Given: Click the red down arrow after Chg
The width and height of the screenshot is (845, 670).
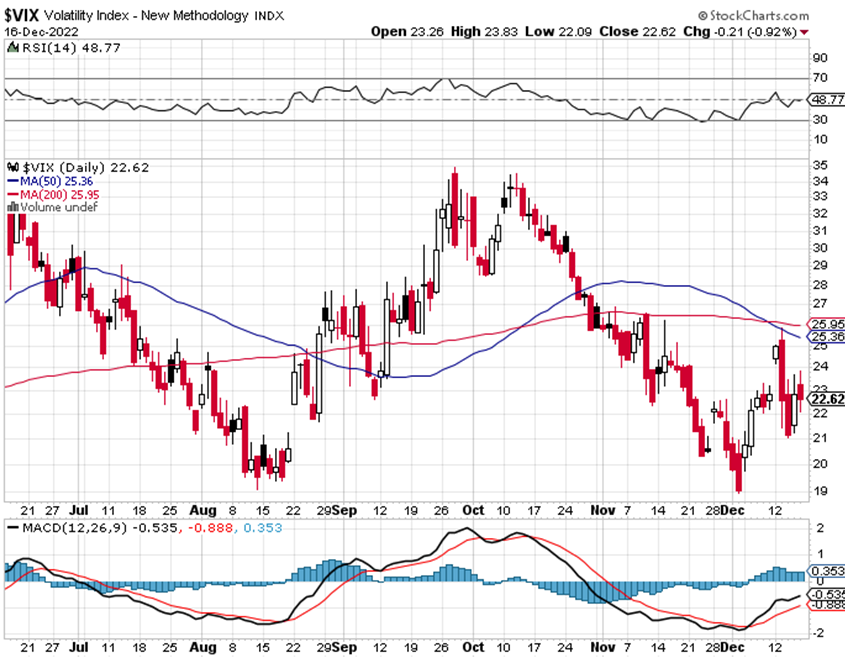Looking at the screenshot, I should pos(834,31).
